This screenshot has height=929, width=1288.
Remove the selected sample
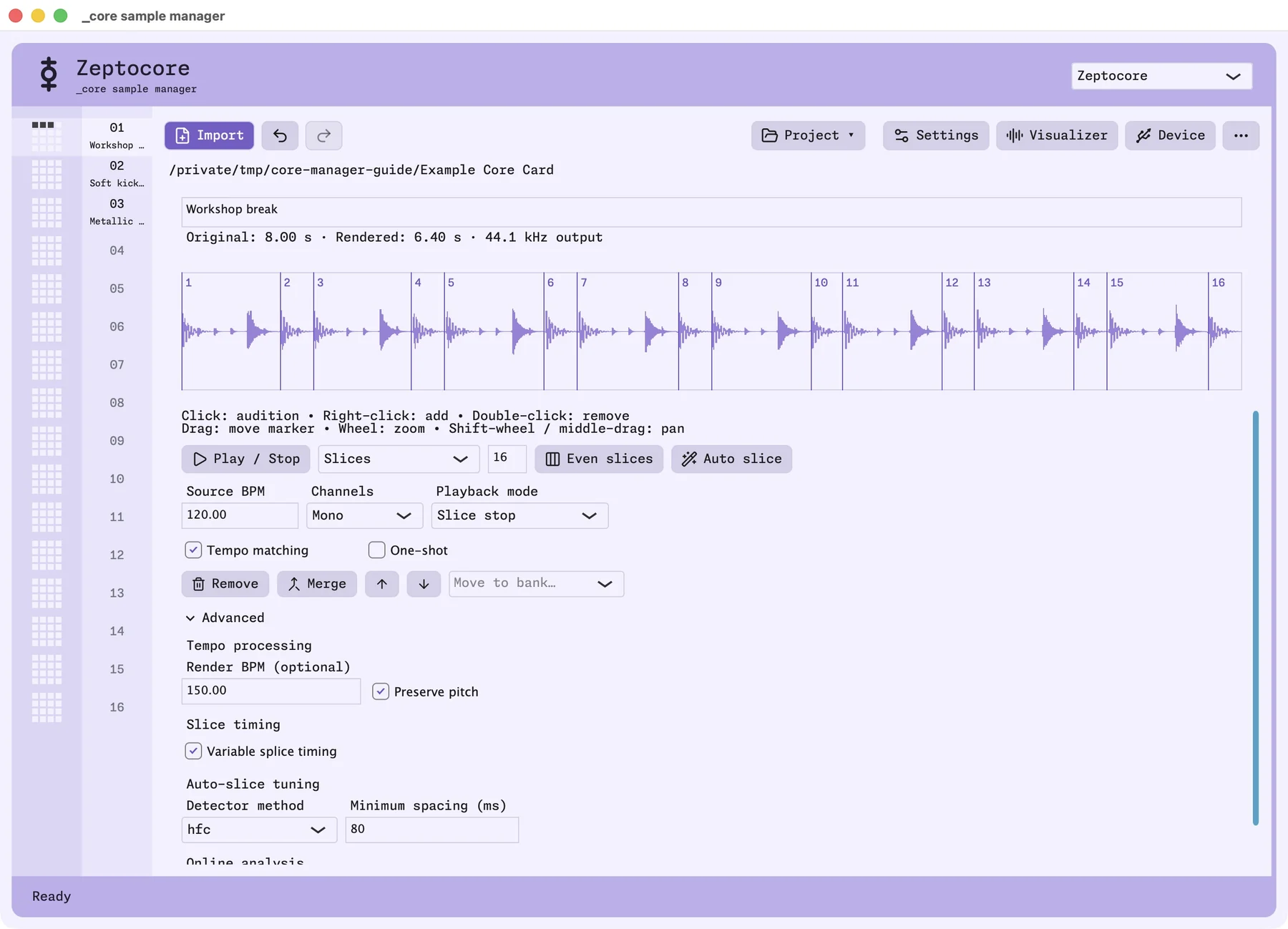pos(225,584)
